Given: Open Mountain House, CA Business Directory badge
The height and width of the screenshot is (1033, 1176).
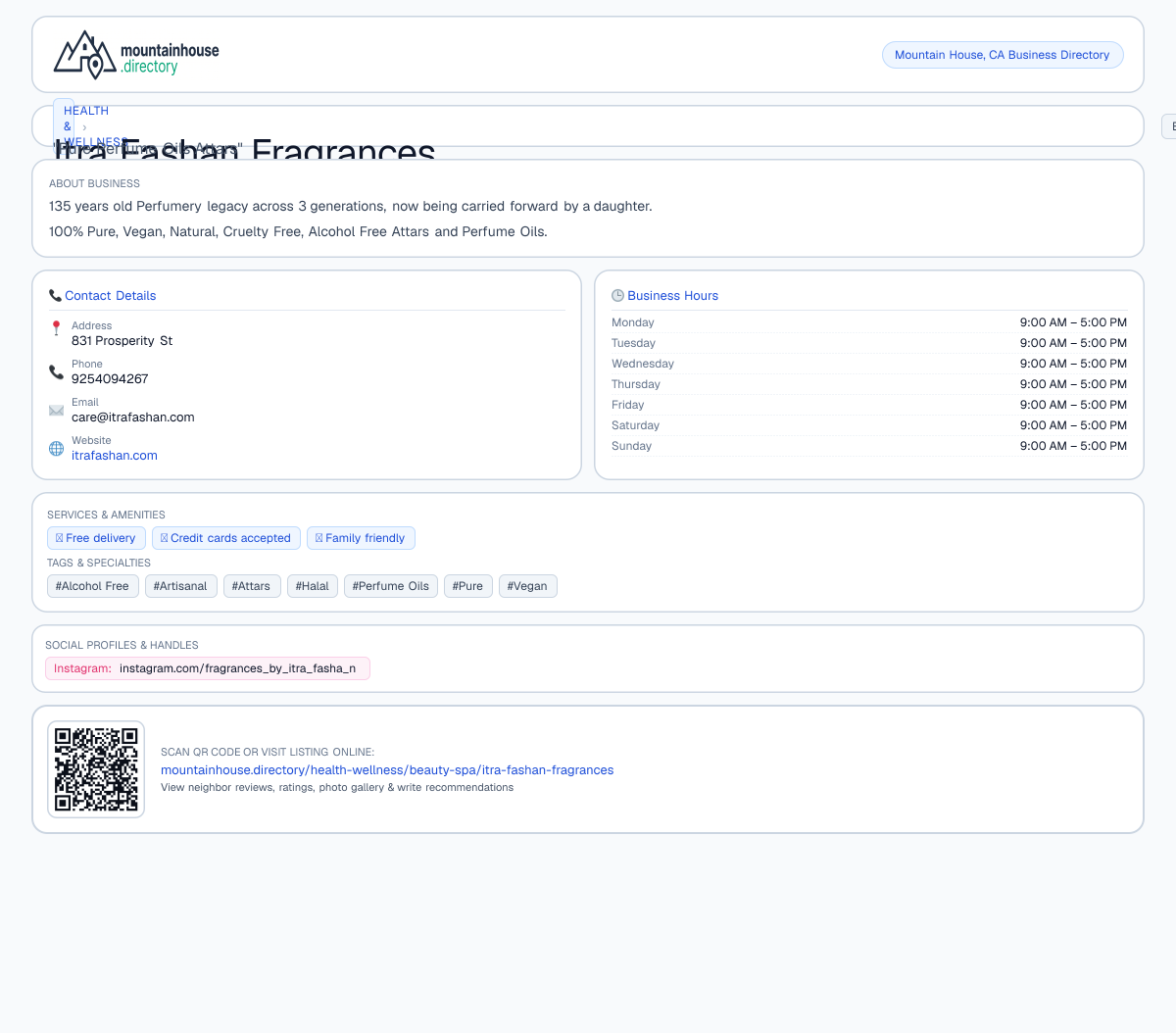Looking at the screenshot, I should coord(1003,55).
